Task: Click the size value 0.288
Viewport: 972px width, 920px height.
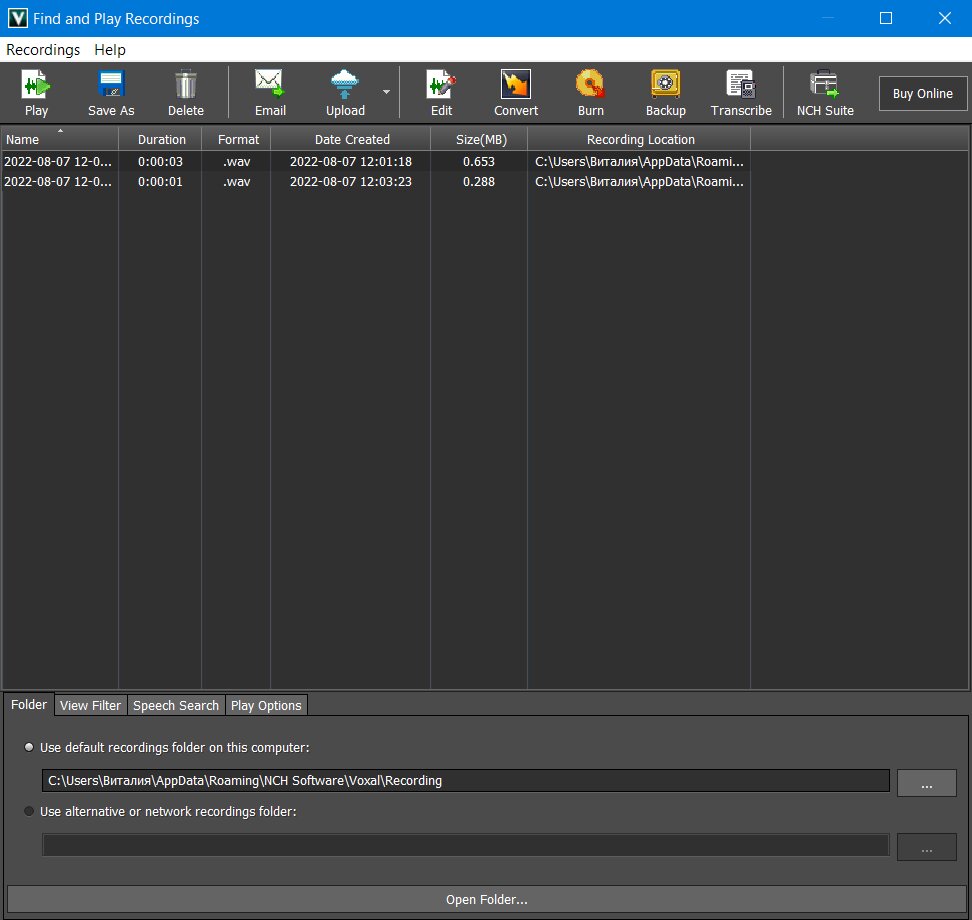Action: (479, 182)
